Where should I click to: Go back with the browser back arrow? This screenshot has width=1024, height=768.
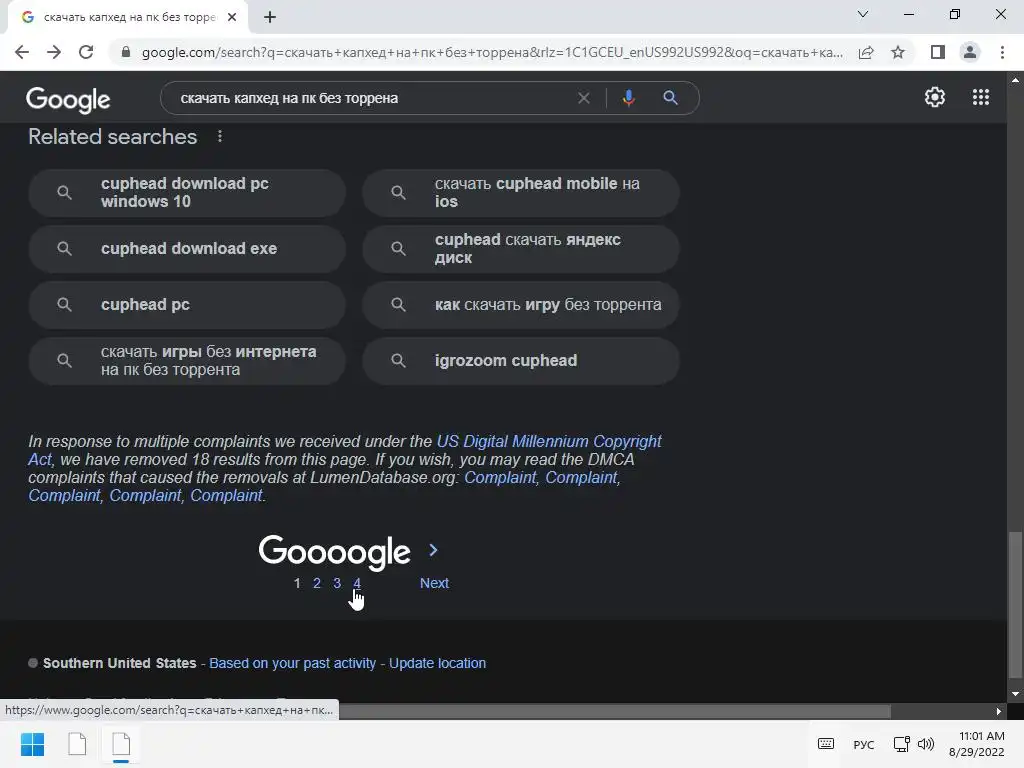tap(22, 52)
